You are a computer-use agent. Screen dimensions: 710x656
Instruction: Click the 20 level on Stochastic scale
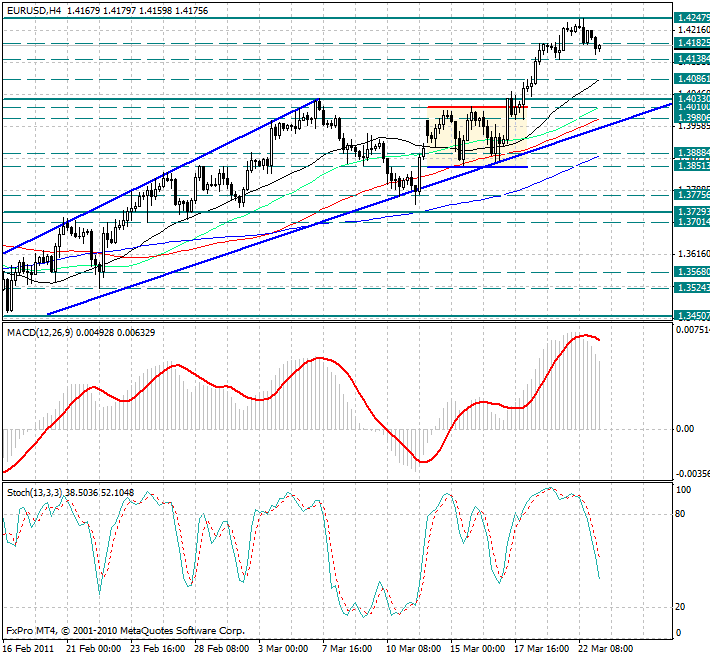680,607
